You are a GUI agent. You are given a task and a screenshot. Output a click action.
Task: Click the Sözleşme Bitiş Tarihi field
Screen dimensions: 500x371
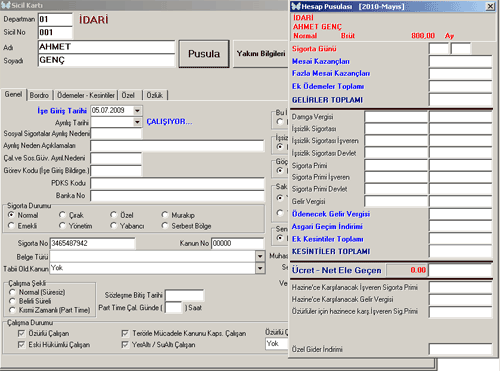pos(185,295)
